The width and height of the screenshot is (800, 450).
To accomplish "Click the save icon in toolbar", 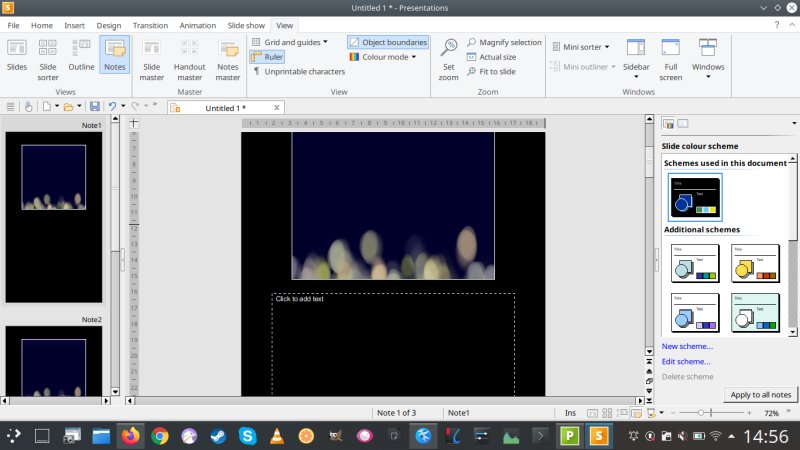I will point(94,106).
